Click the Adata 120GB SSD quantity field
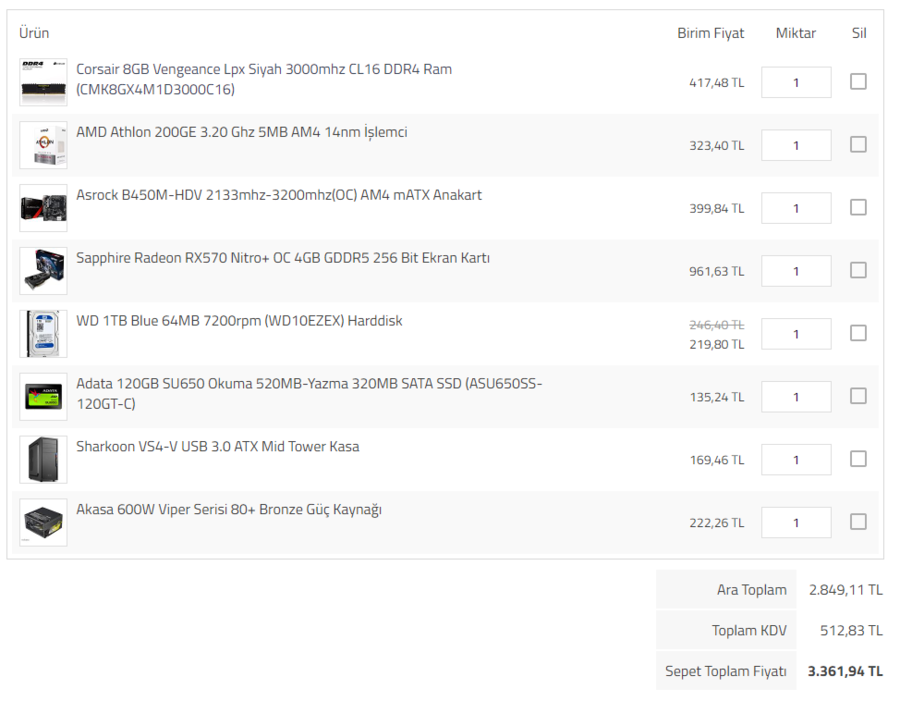 tap(796, 397)
